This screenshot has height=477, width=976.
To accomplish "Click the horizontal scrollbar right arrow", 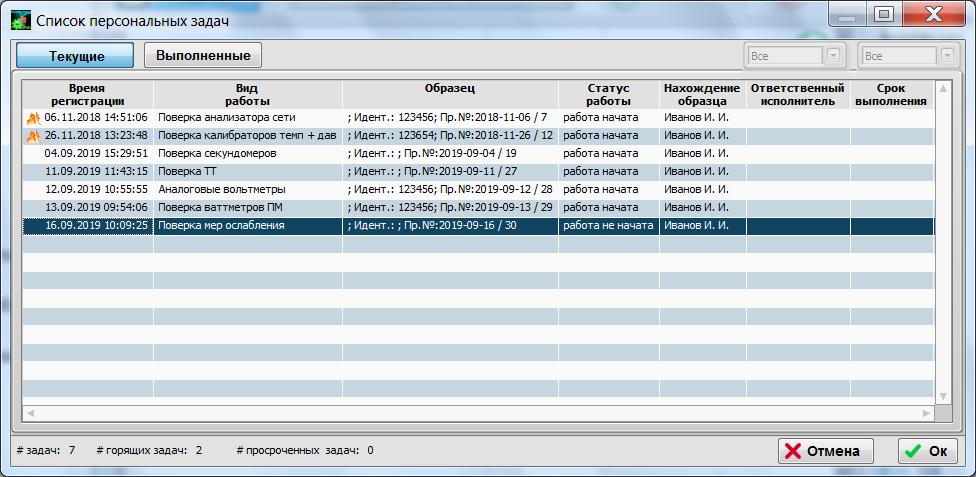I will tap(926, 413).
